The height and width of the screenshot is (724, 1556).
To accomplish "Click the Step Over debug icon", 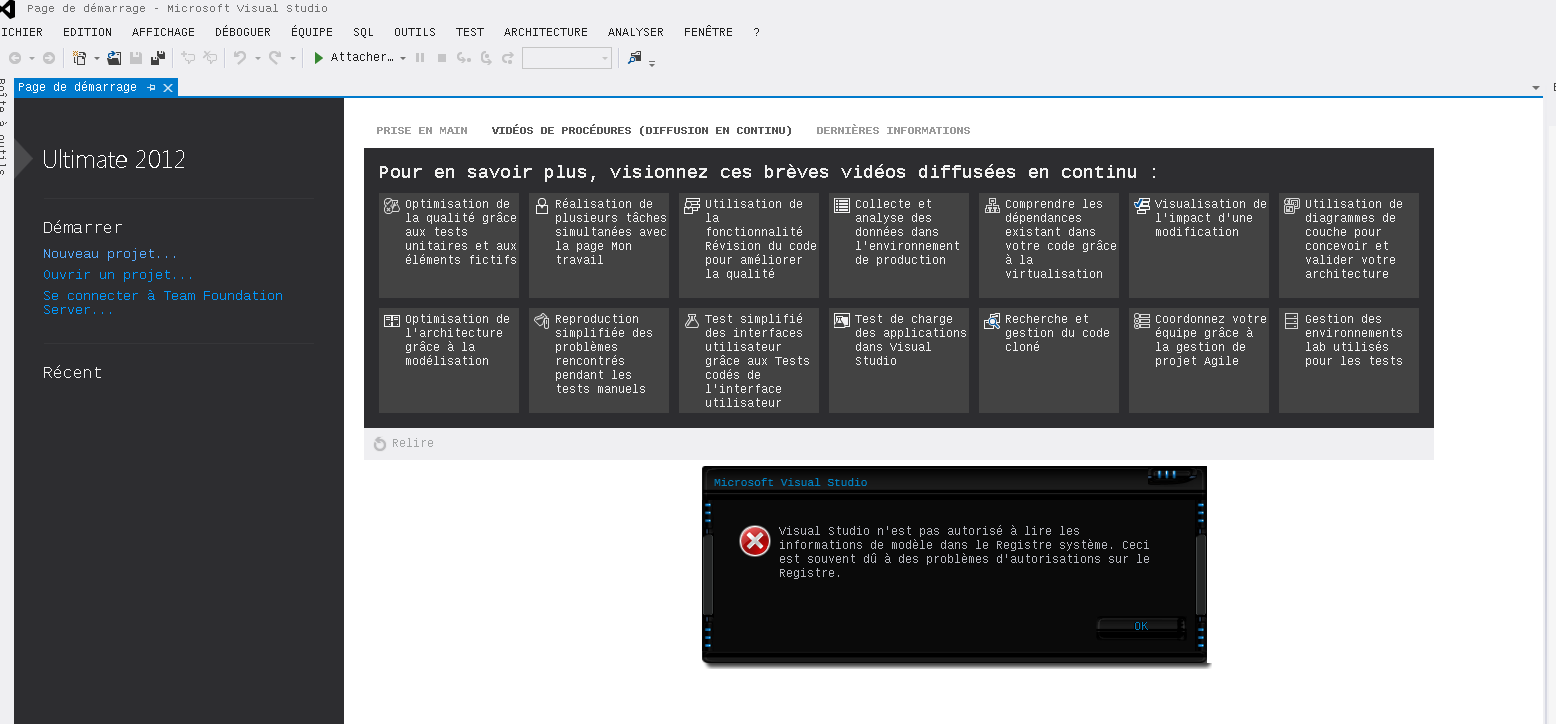I will point(486,58).
